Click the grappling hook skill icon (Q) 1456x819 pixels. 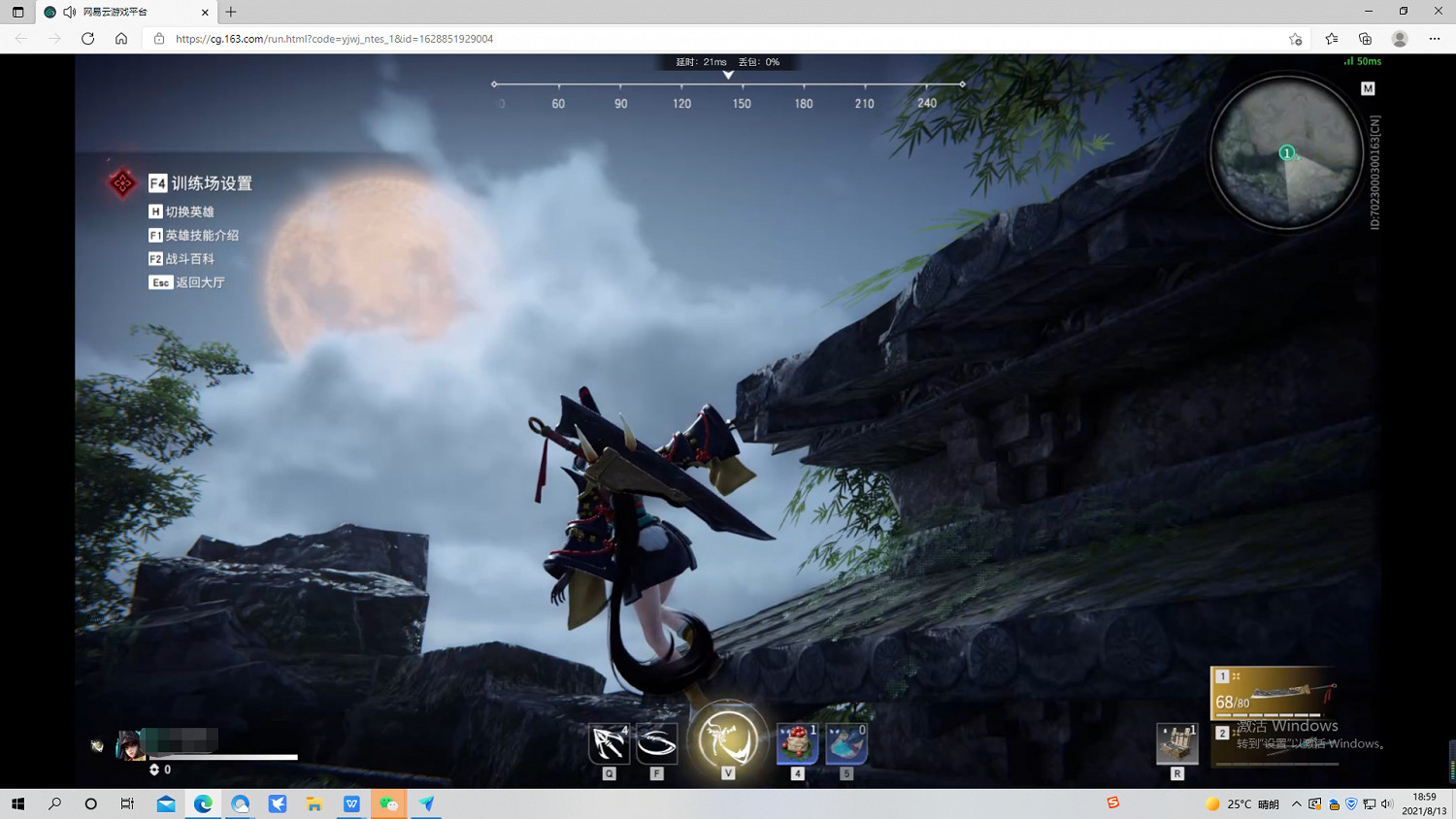click(x=609, y=744)
